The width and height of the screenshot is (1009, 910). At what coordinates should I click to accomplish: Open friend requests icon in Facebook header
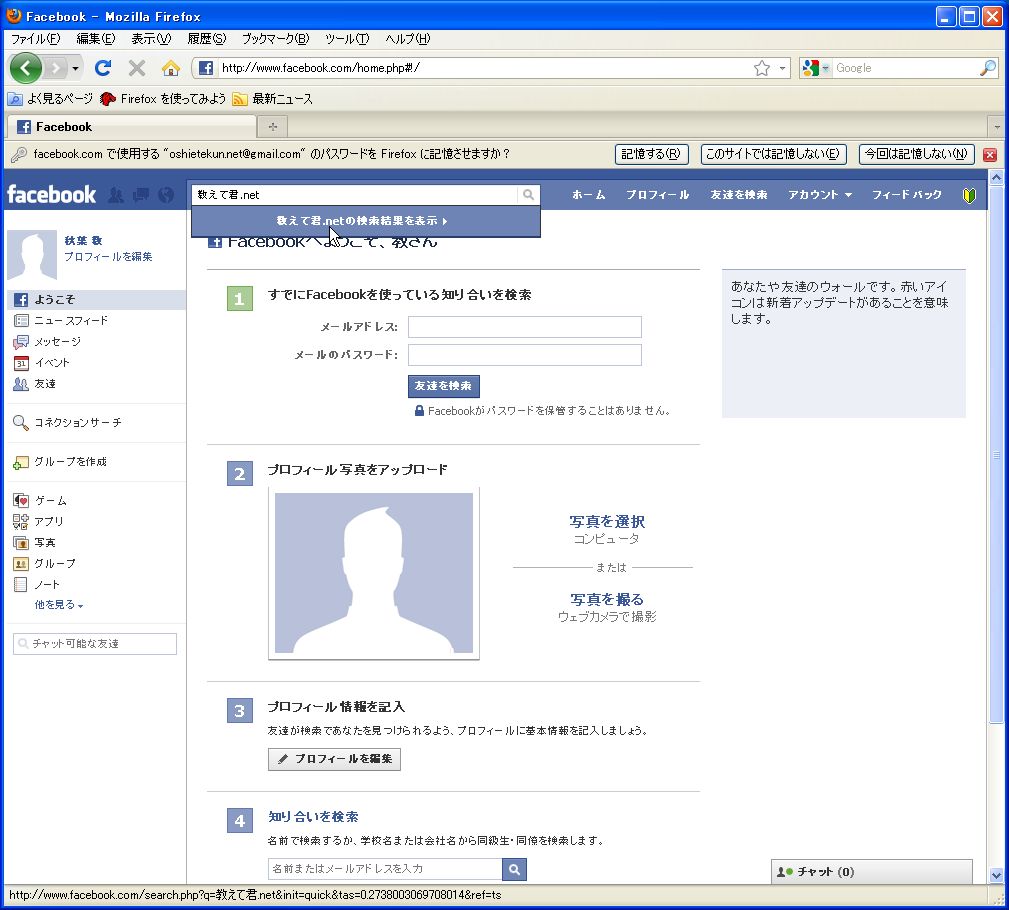[x=116, y=194]
